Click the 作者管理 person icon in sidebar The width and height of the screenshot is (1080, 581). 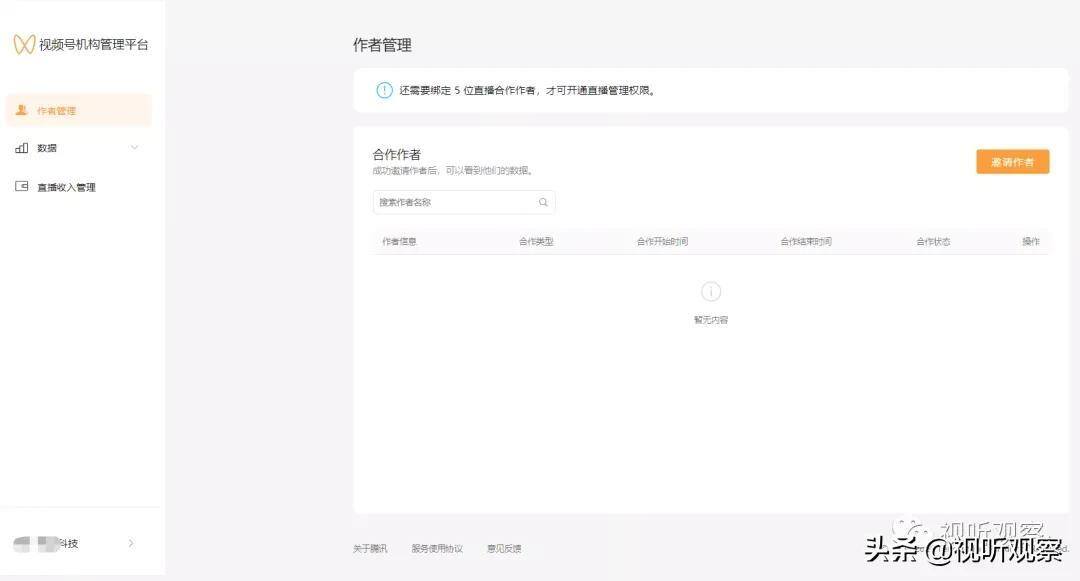(x=21, y=110)
